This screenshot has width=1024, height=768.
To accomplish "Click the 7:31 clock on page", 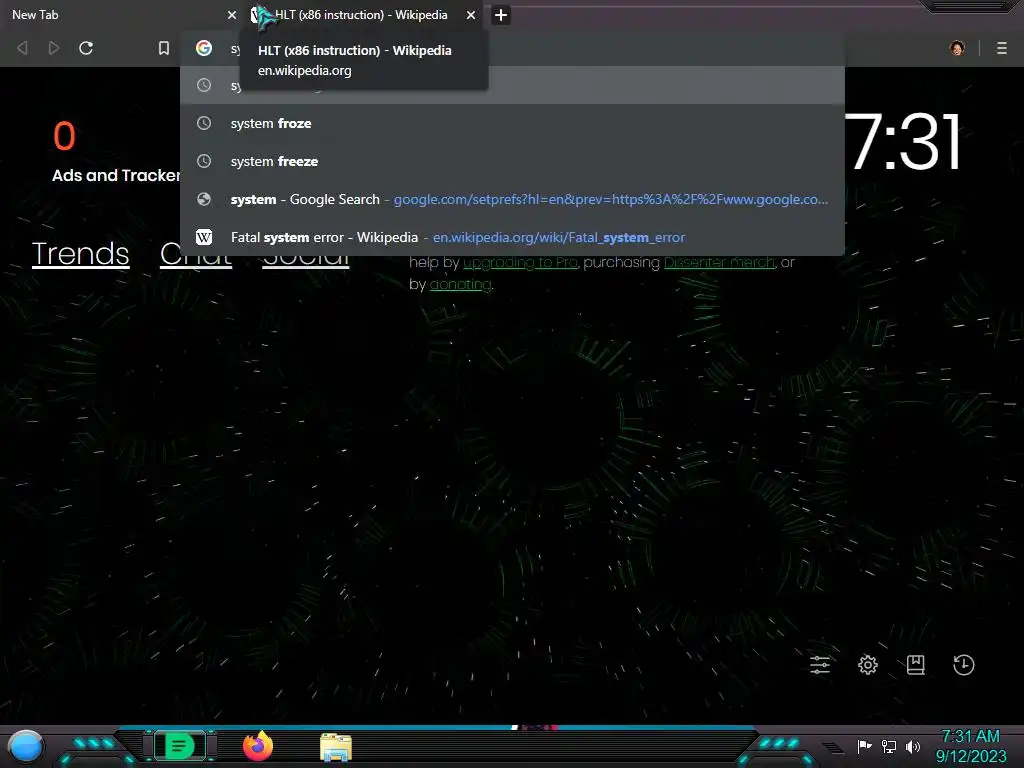I will tap(905, 142).
